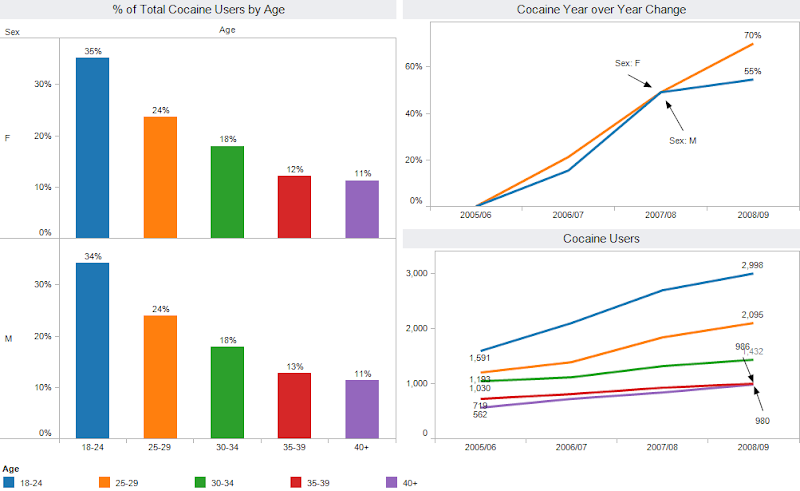Viewport: 800px width, 491px height.
Task: Select the female 18-24 bar labeled 35%
Action: [92, 148]
